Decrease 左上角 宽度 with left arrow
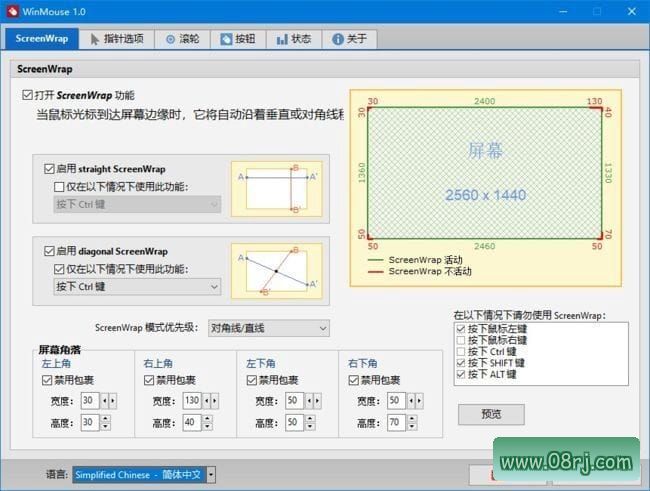The image size is (650, 491). 104,401
